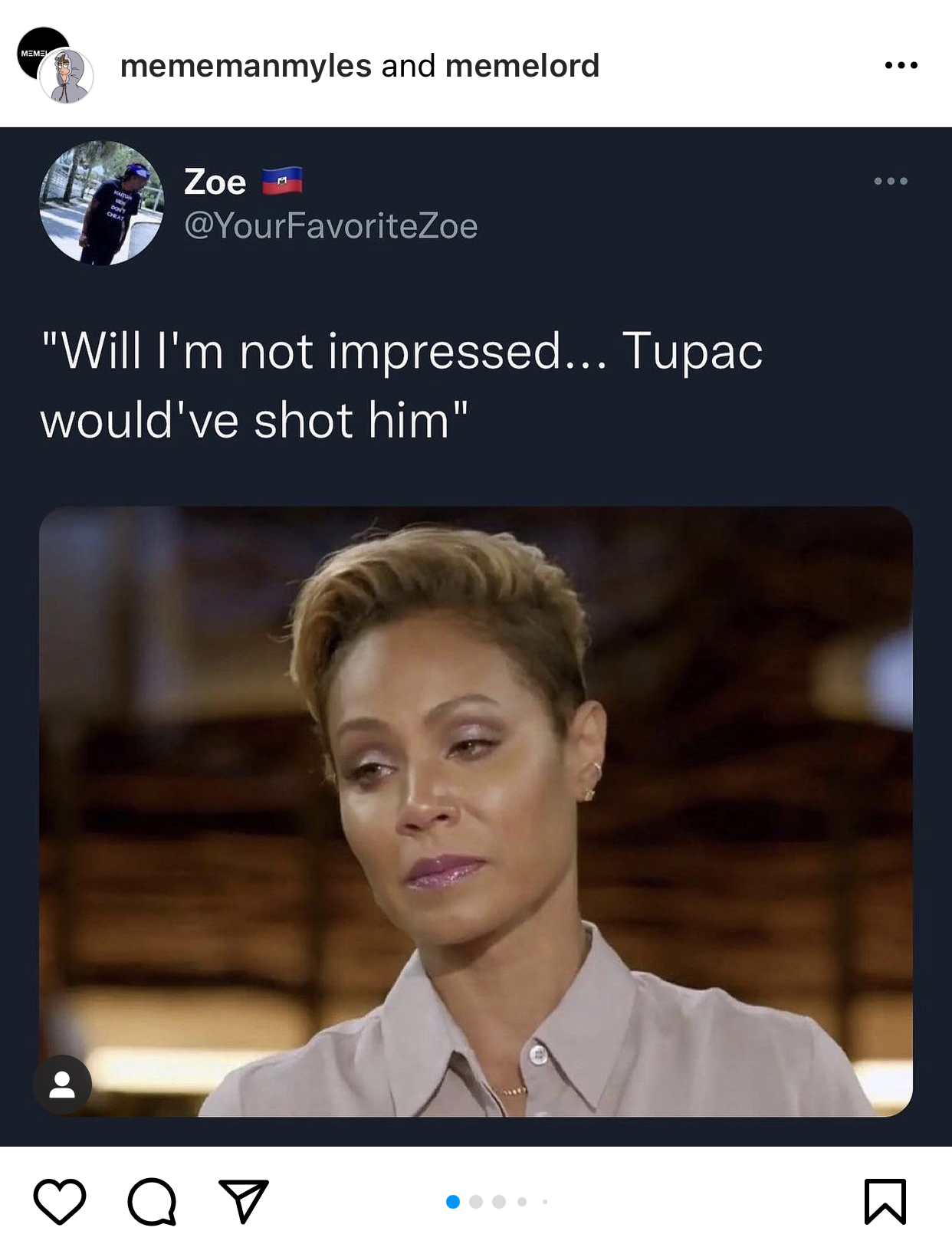The height and width of the screenshot is (1244, 952).
Task: Select the first blue carousel dot
Action: tap(453, 1202)
